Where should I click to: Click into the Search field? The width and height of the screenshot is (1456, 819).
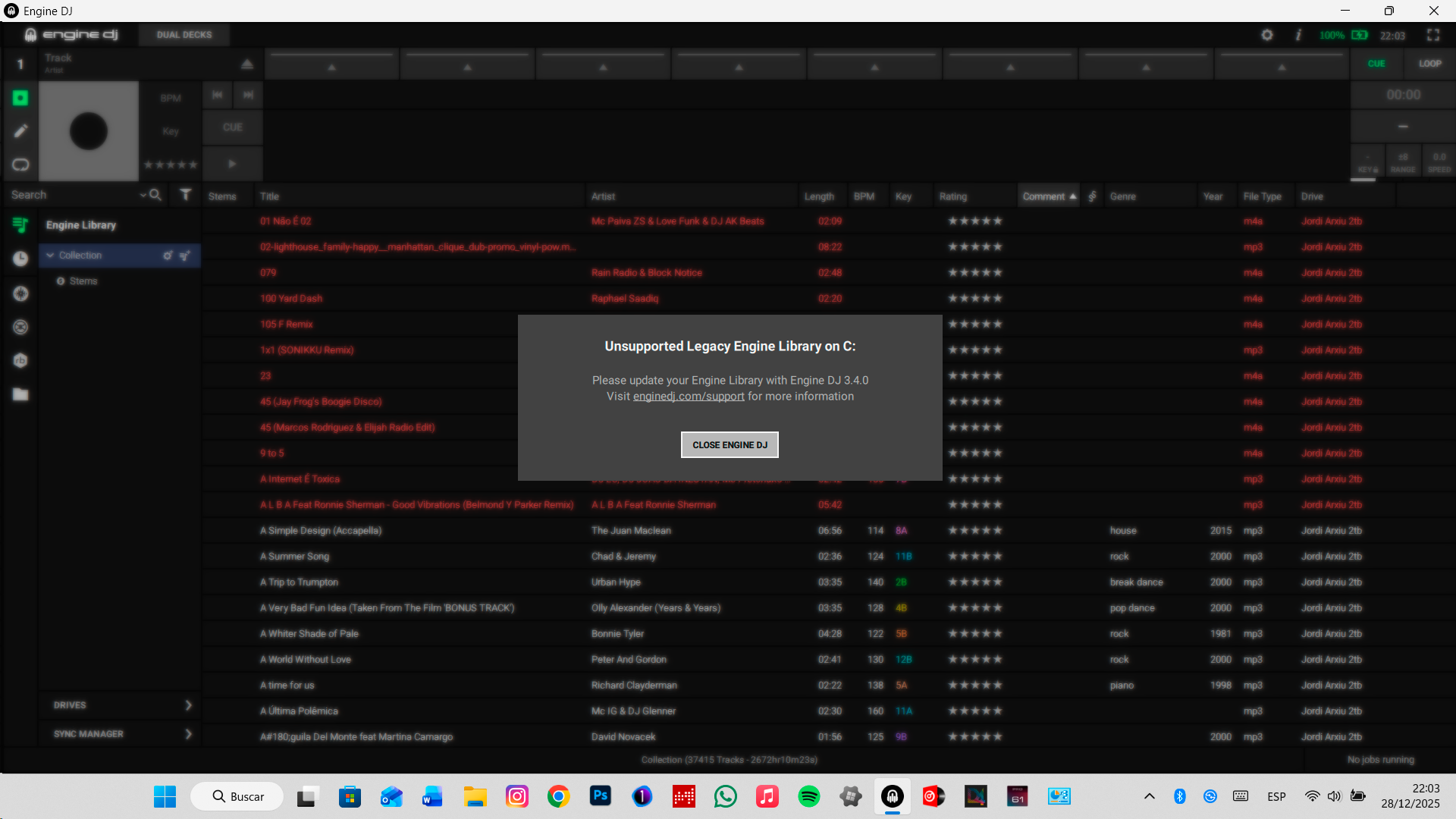tap(74, 195)
